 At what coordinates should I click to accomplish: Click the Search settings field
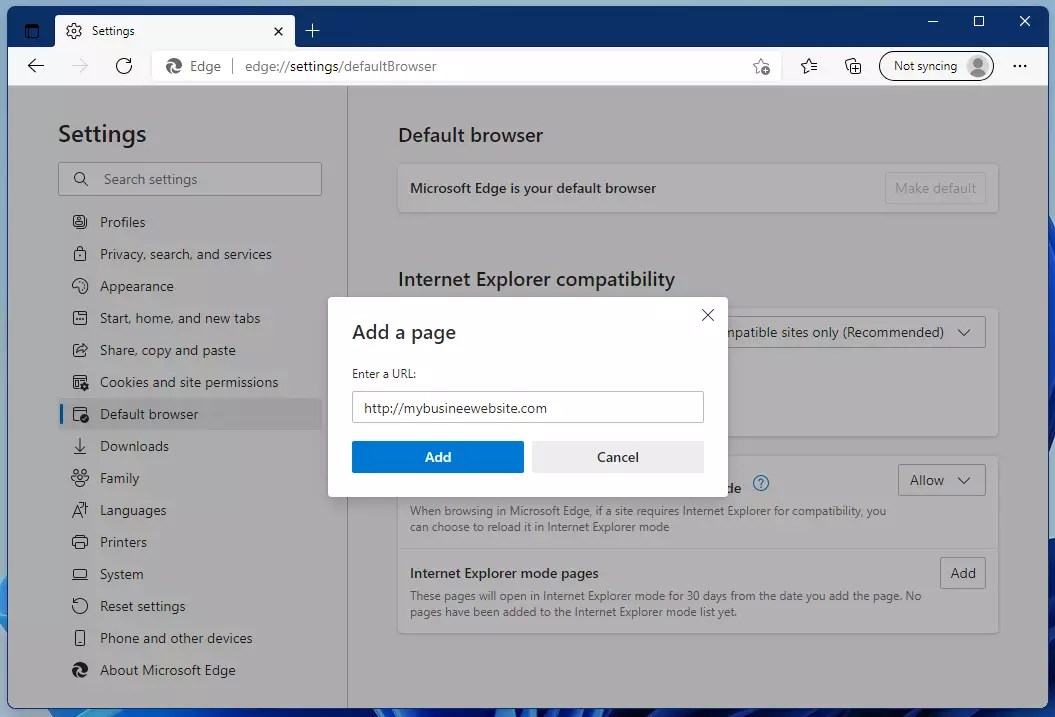190,179
